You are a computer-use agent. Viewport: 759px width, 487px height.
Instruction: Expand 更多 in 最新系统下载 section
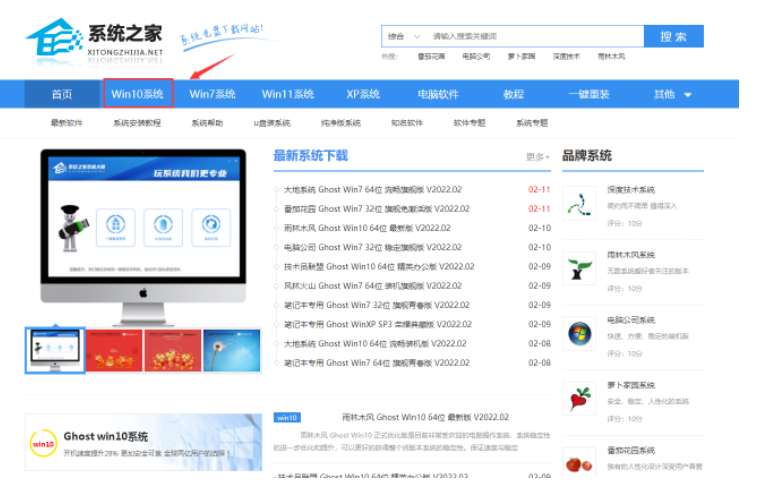[537, 157]
